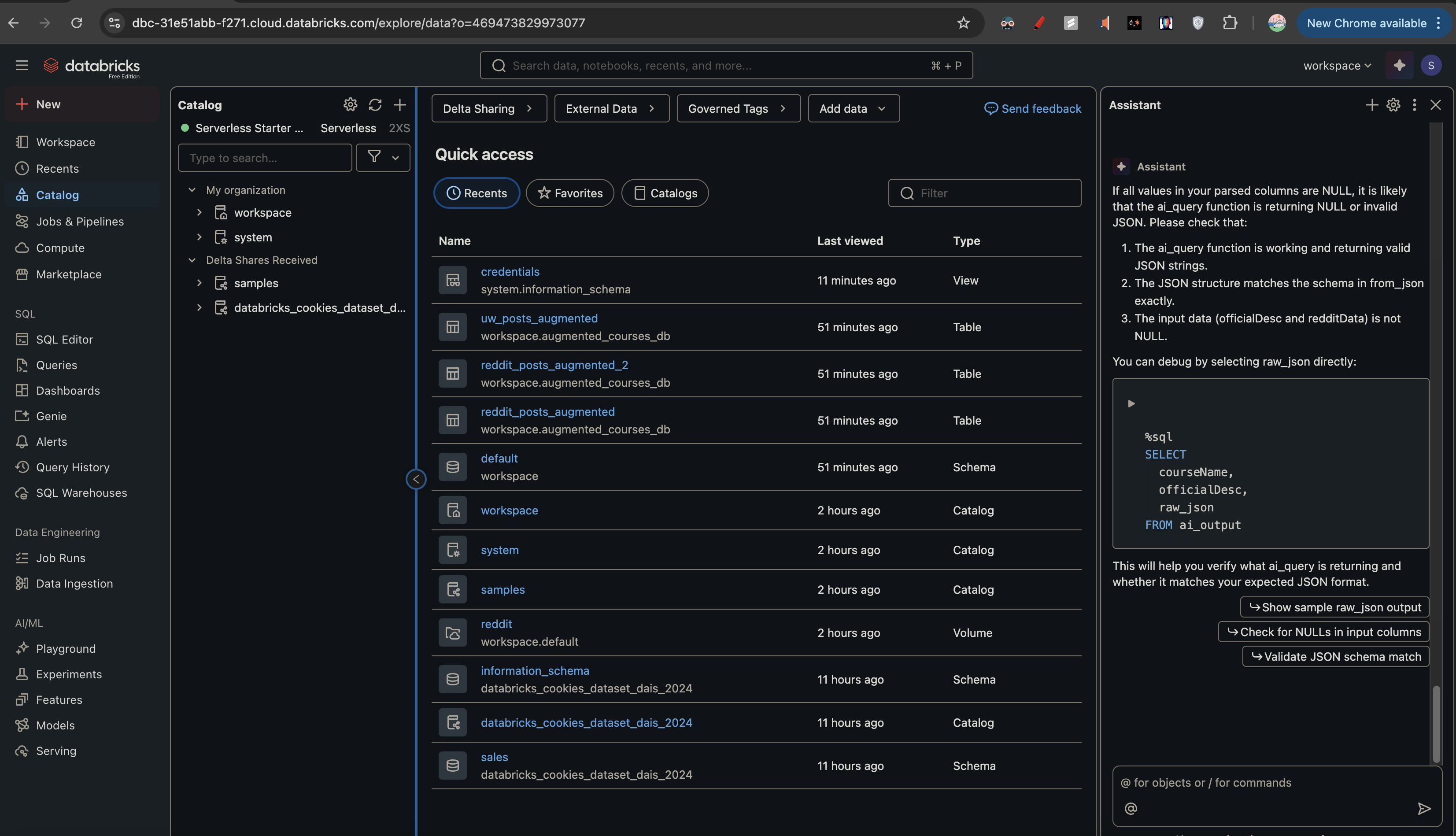1456x836 pixels.
Task: Click Show sample raw_json output suggestion
Action: (x=1334, y=607)
